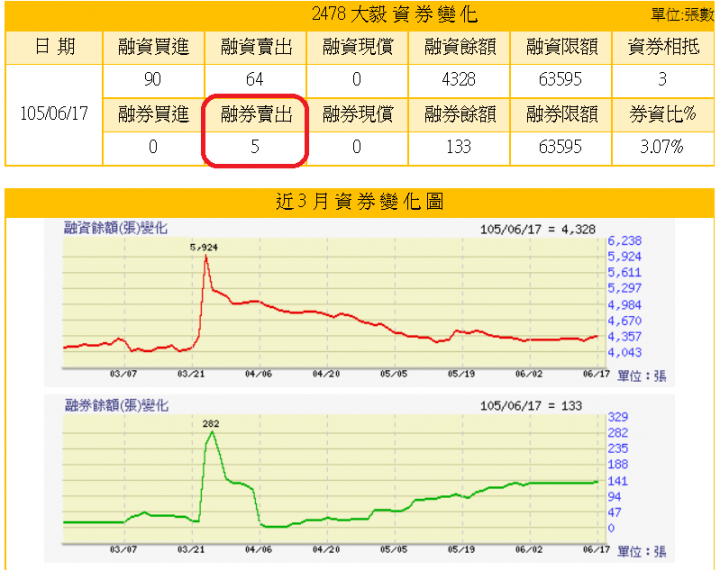
Task: Click the '329' y-axis value
Action: (618, 417)
